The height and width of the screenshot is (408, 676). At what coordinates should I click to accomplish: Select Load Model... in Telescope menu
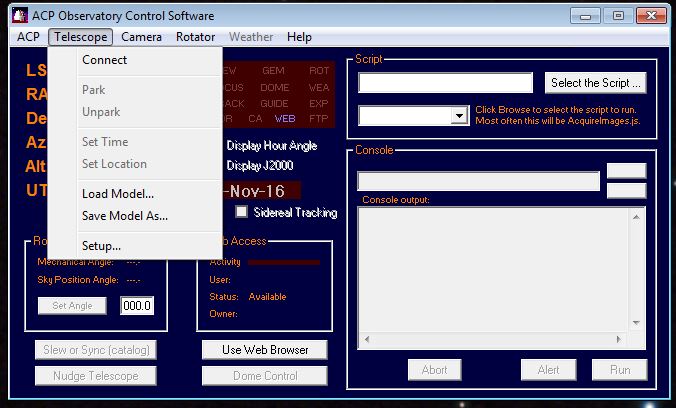pos(118,194)
